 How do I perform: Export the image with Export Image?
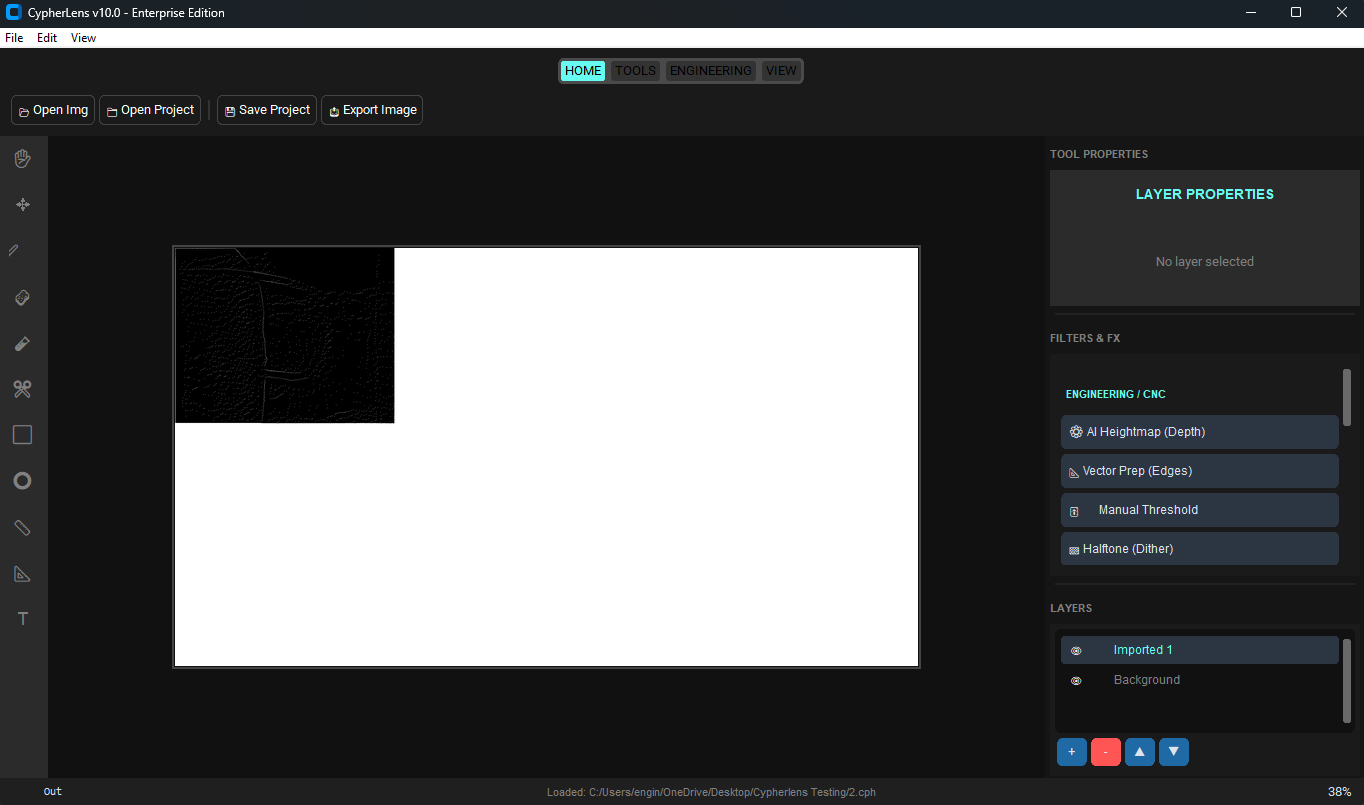(x=371, y=110)
